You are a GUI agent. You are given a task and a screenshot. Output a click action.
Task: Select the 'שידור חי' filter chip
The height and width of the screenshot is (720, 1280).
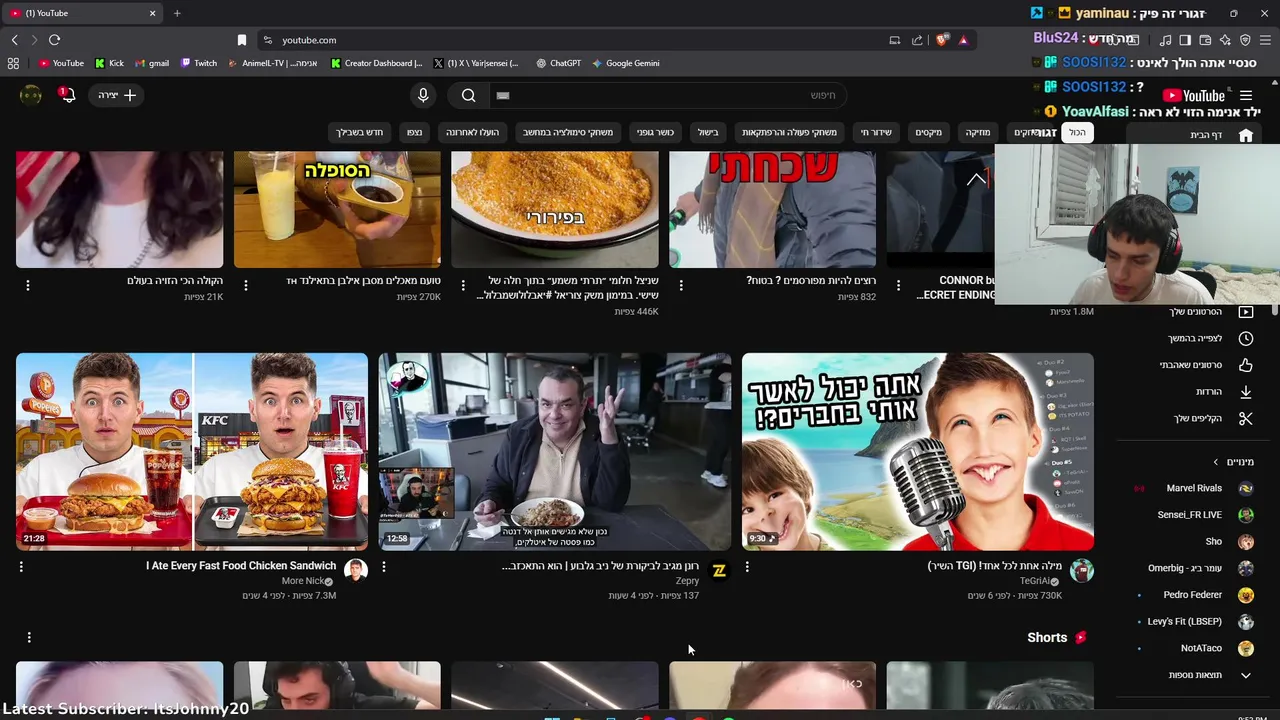click(876, 132)
